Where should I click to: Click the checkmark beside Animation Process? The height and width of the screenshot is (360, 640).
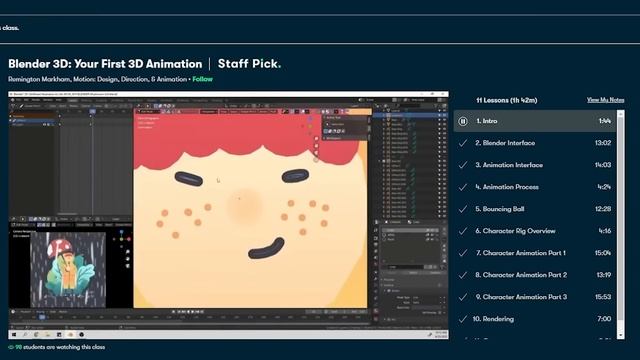[x=463, y=187]
